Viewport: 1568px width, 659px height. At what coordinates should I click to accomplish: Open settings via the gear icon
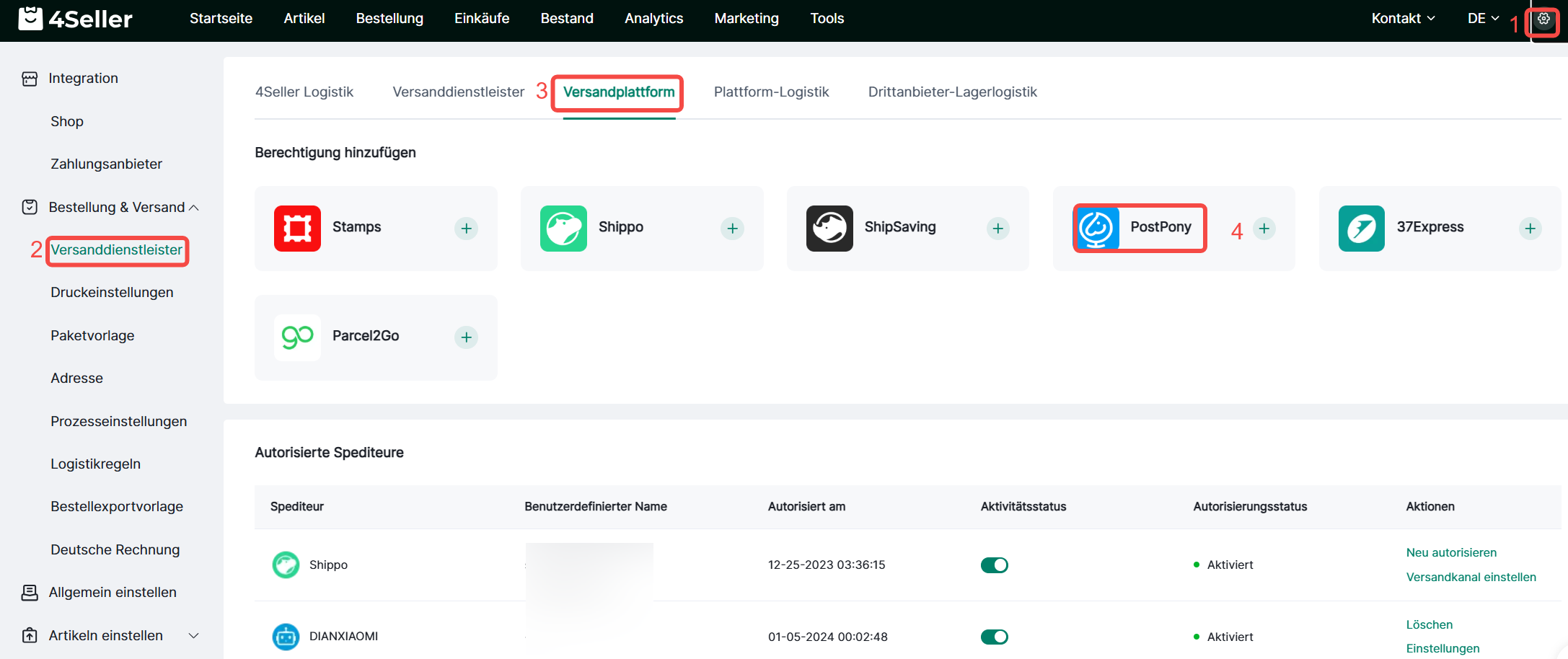point(1543,19)
